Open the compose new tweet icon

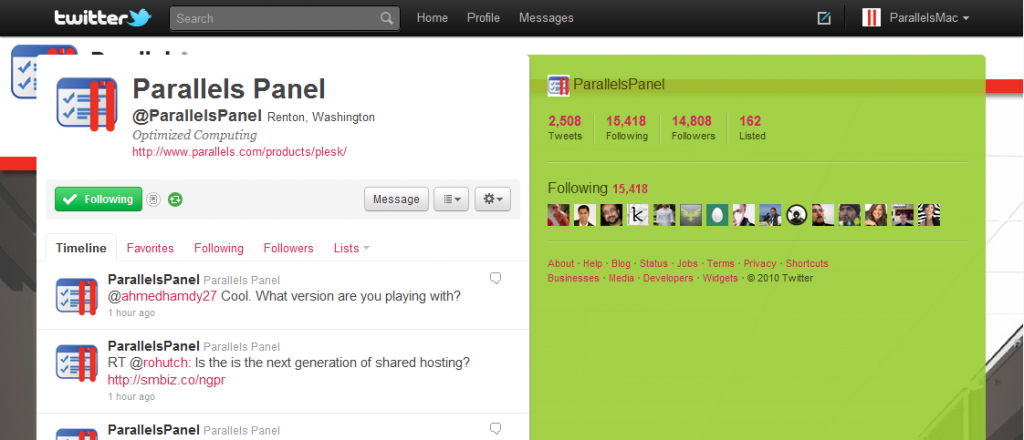(824, 18)
